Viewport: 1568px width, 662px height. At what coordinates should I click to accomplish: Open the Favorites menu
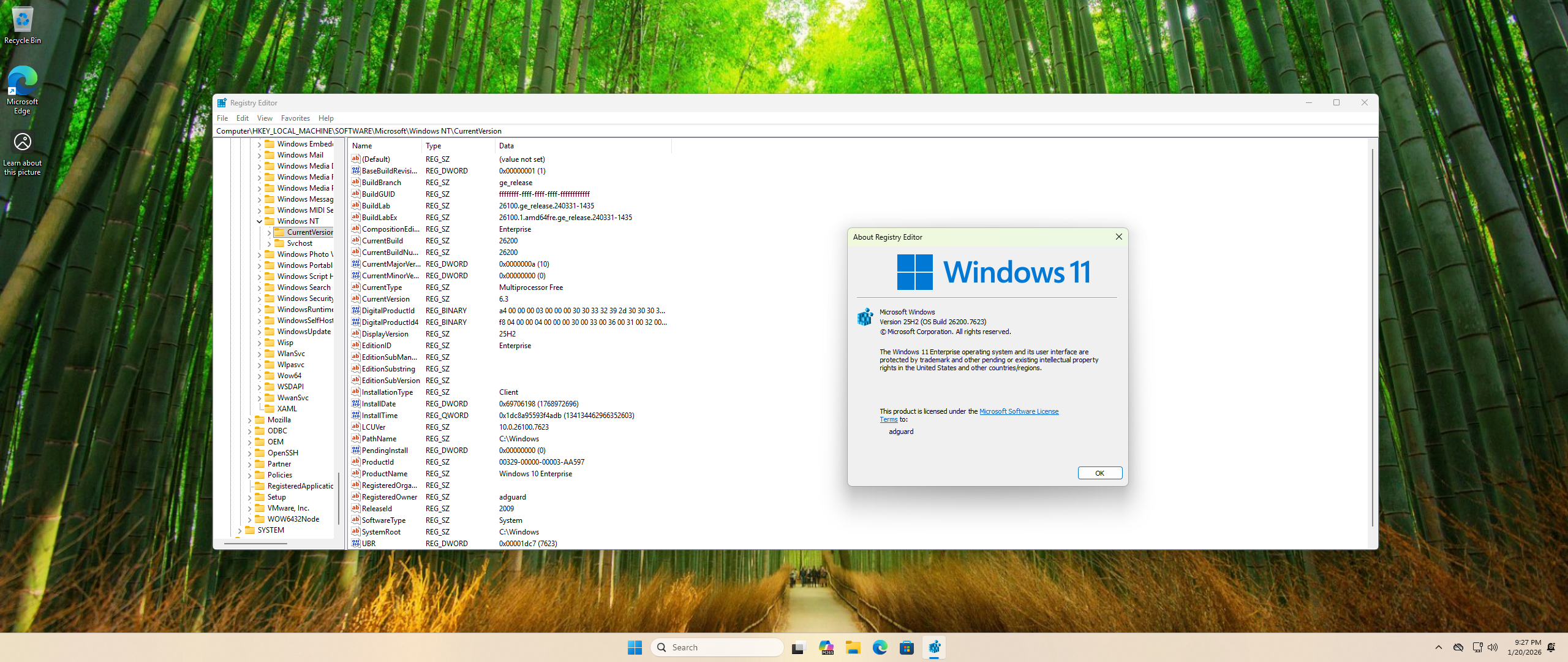(295, 118)
